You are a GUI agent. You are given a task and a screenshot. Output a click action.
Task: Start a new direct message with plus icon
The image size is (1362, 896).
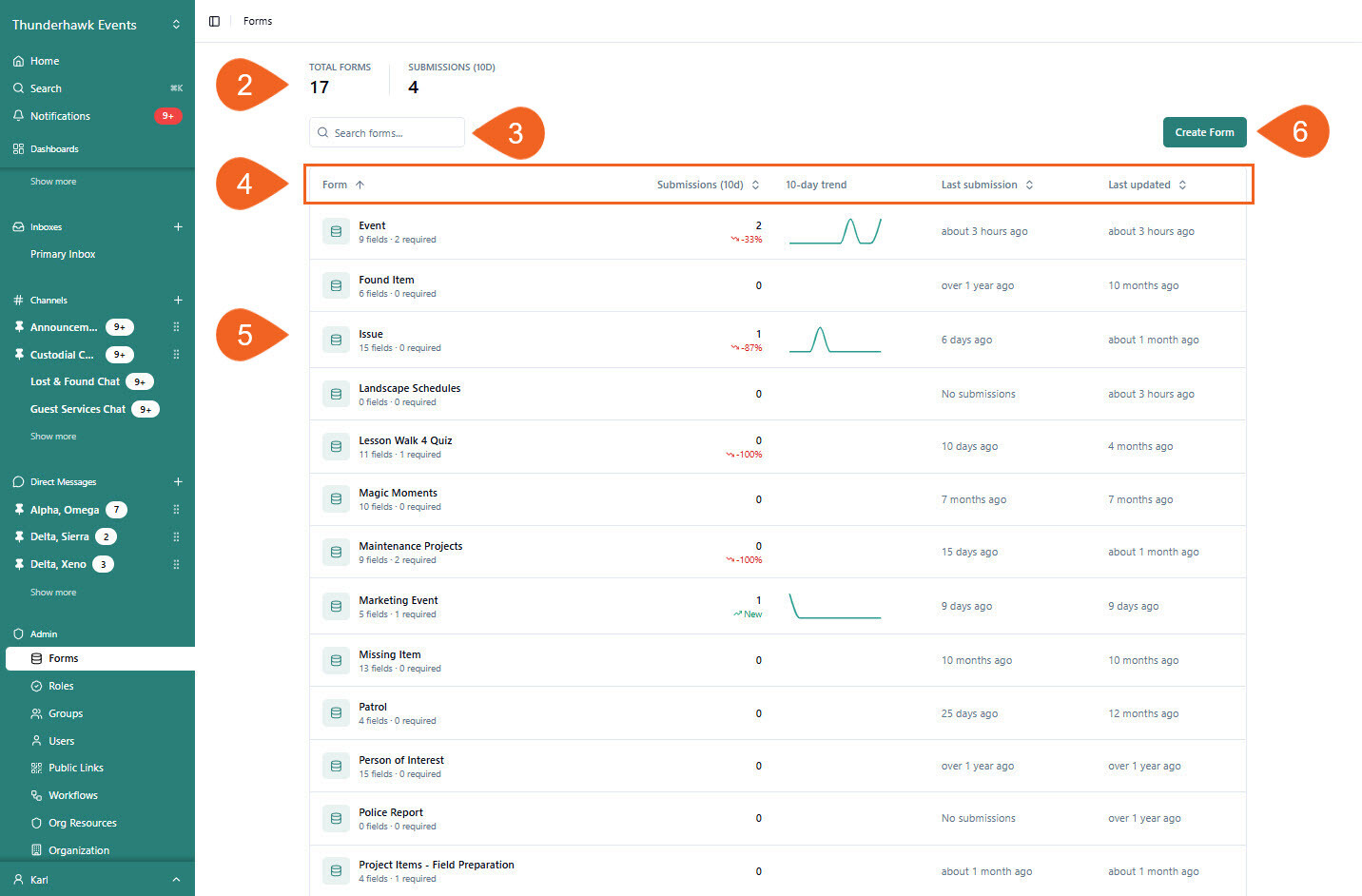[x=178, y=482]
